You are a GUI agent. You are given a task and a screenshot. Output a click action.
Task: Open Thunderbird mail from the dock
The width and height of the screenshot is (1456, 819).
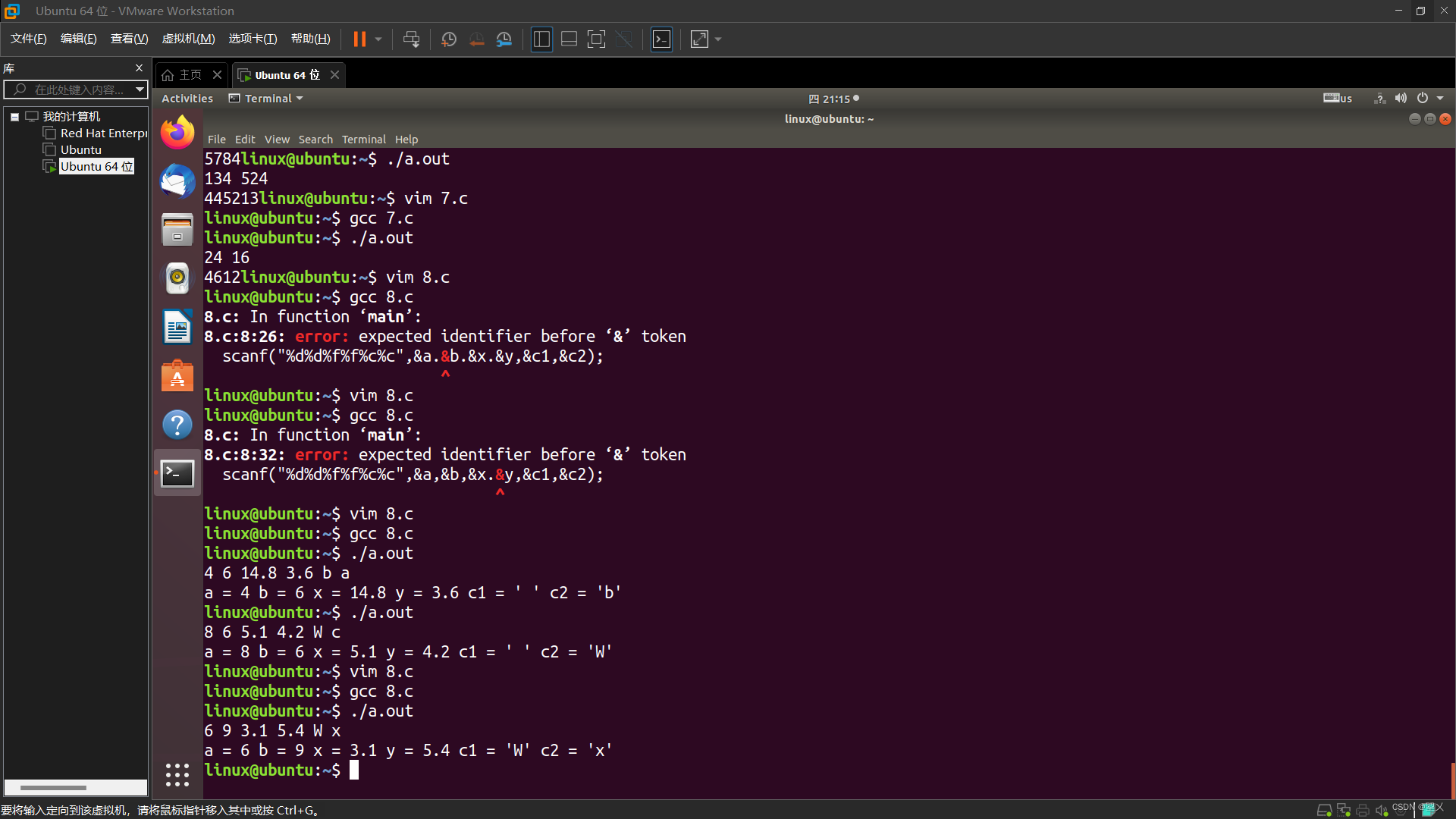click(177, 181)
